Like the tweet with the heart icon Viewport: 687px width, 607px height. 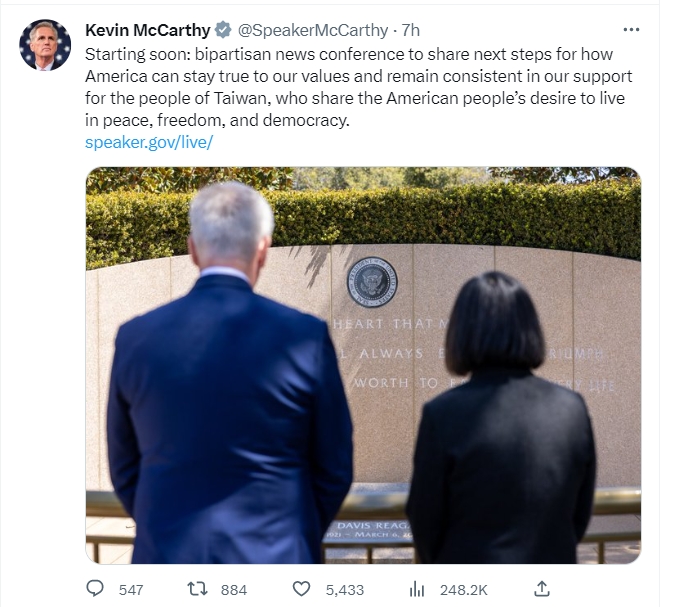point(301,589)
